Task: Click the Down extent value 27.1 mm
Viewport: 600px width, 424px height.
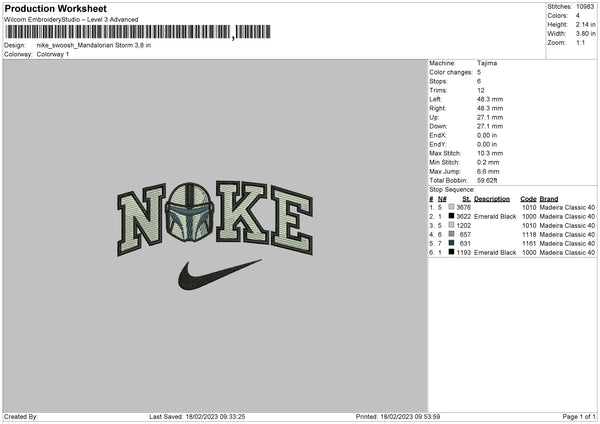Action: 490,126
